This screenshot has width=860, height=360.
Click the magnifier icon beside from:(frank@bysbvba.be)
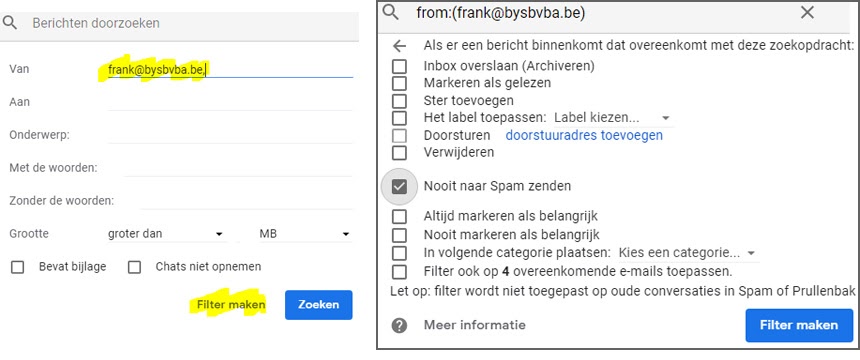pyautogui.click(x=391, y=12)
